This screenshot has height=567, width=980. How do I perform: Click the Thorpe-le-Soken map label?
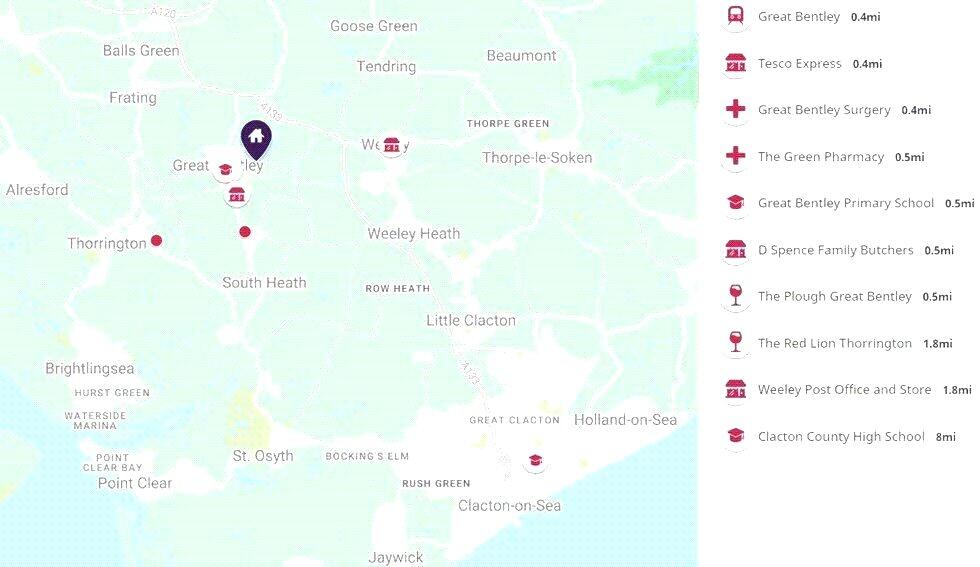(x=537, y=158)
